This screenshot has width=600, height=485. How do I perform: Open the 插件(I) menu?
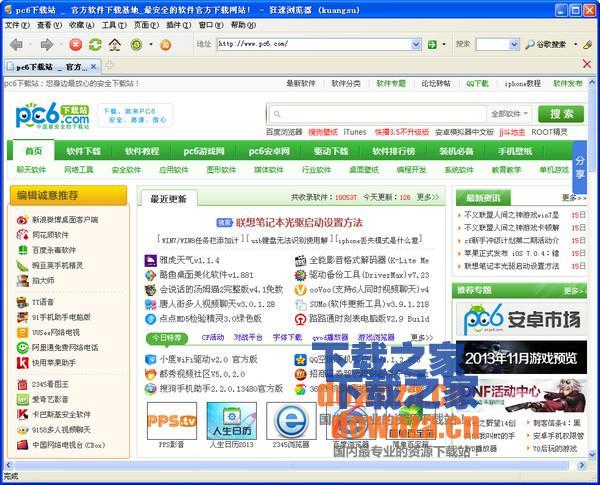(179, 25)
